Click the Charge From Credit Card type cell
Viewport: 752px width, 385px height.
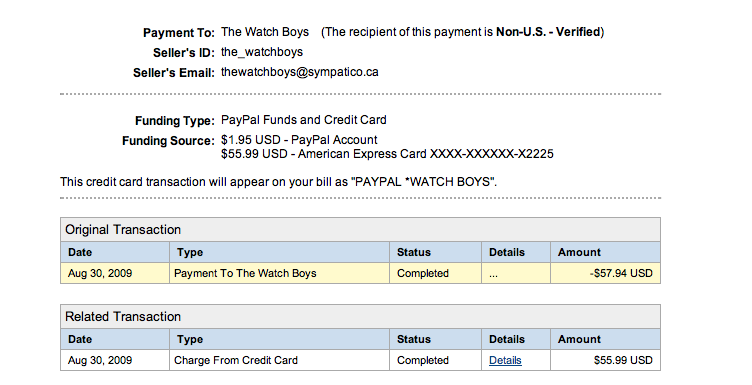click(x=280, y=360)
